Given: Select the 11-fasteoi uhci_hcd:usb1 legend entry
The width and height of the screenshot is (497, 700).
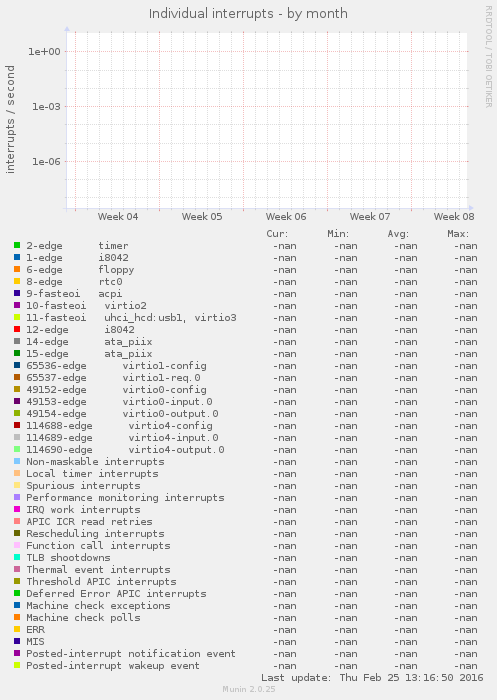Looking at the screenshot, I should 131,318.
